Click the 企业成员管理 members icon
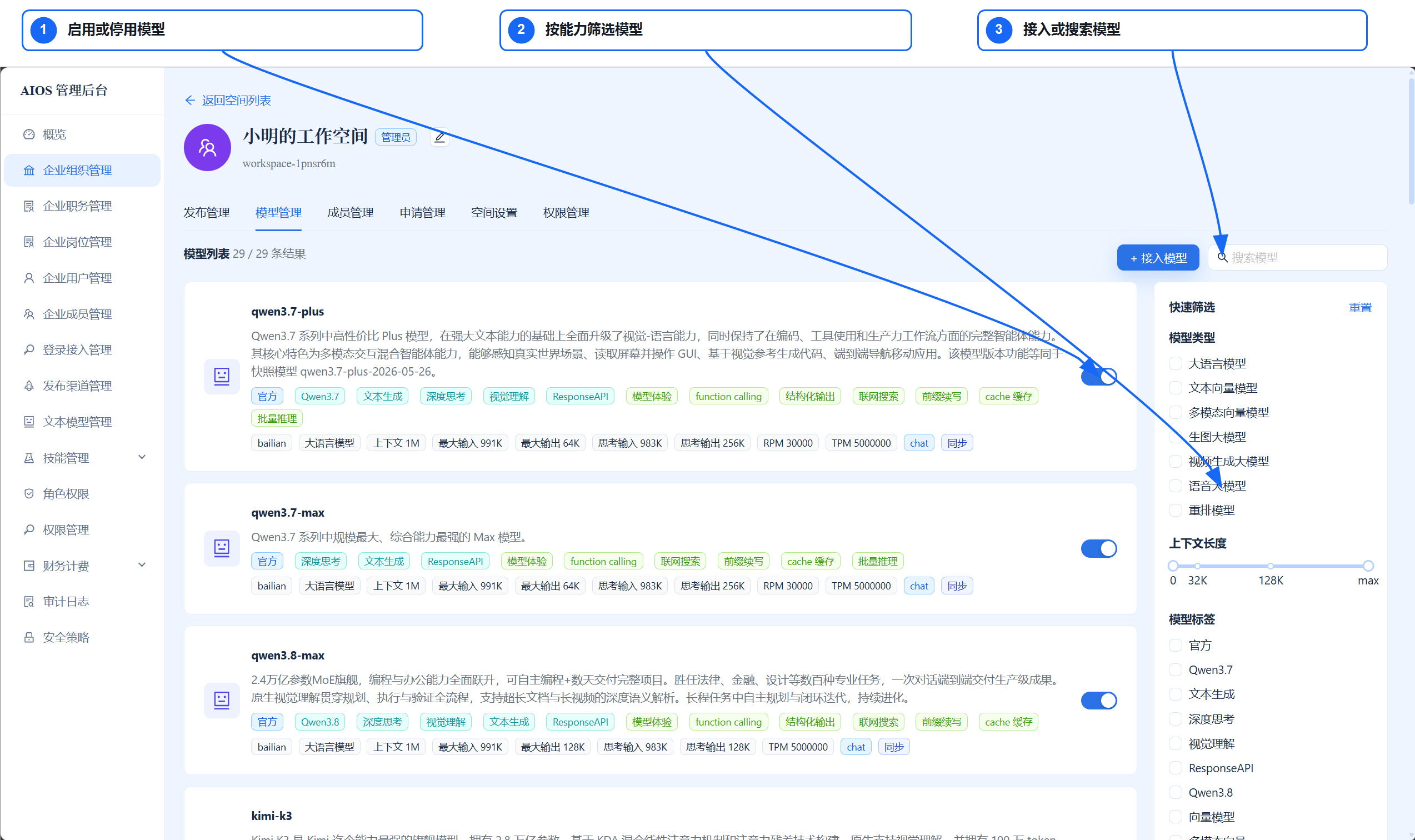Viewport: 1415px width, 840px height. pos(29,314)
